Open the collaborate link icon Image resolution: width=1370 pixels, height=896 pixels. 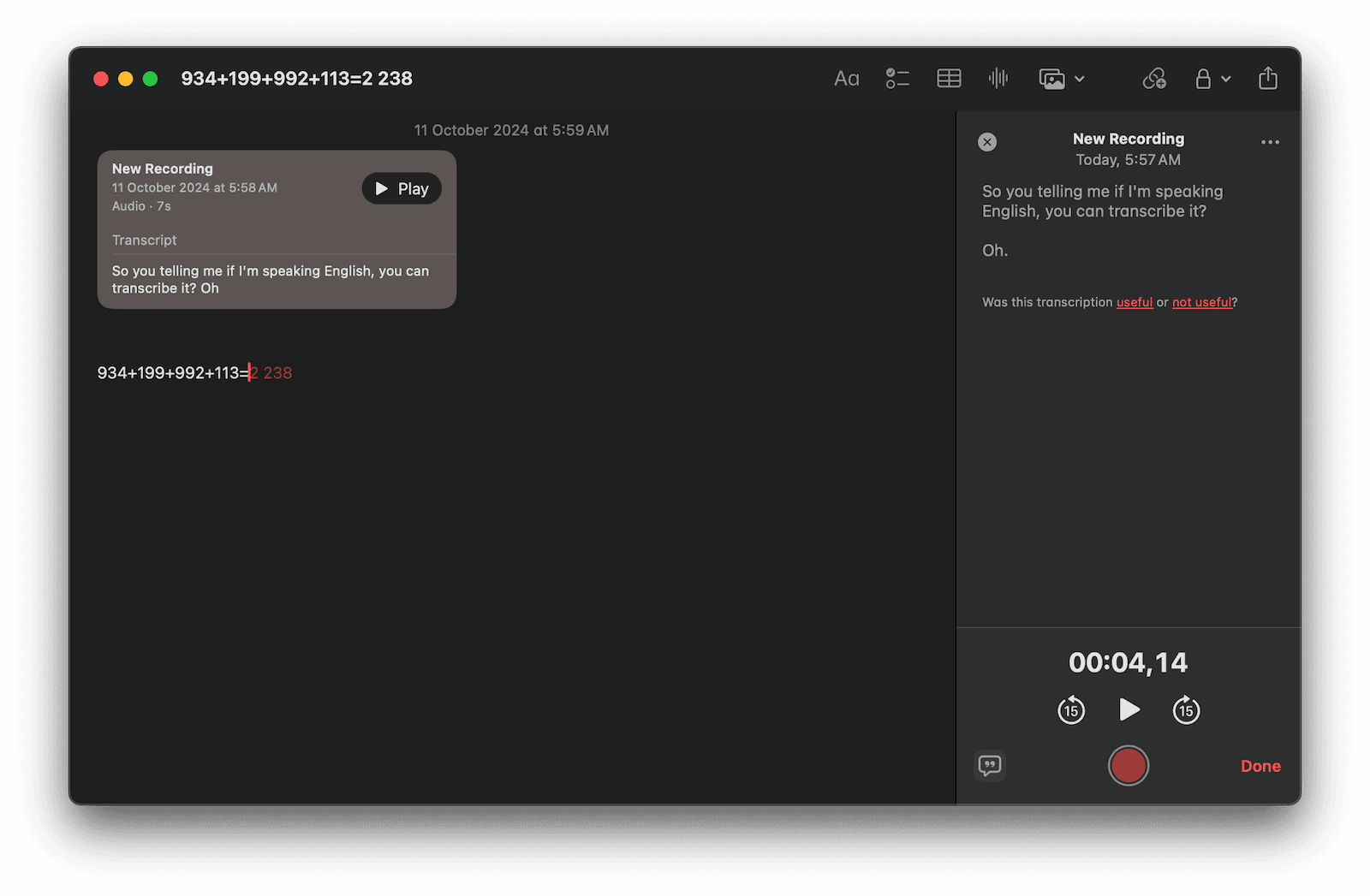(x=1154, y=79)
